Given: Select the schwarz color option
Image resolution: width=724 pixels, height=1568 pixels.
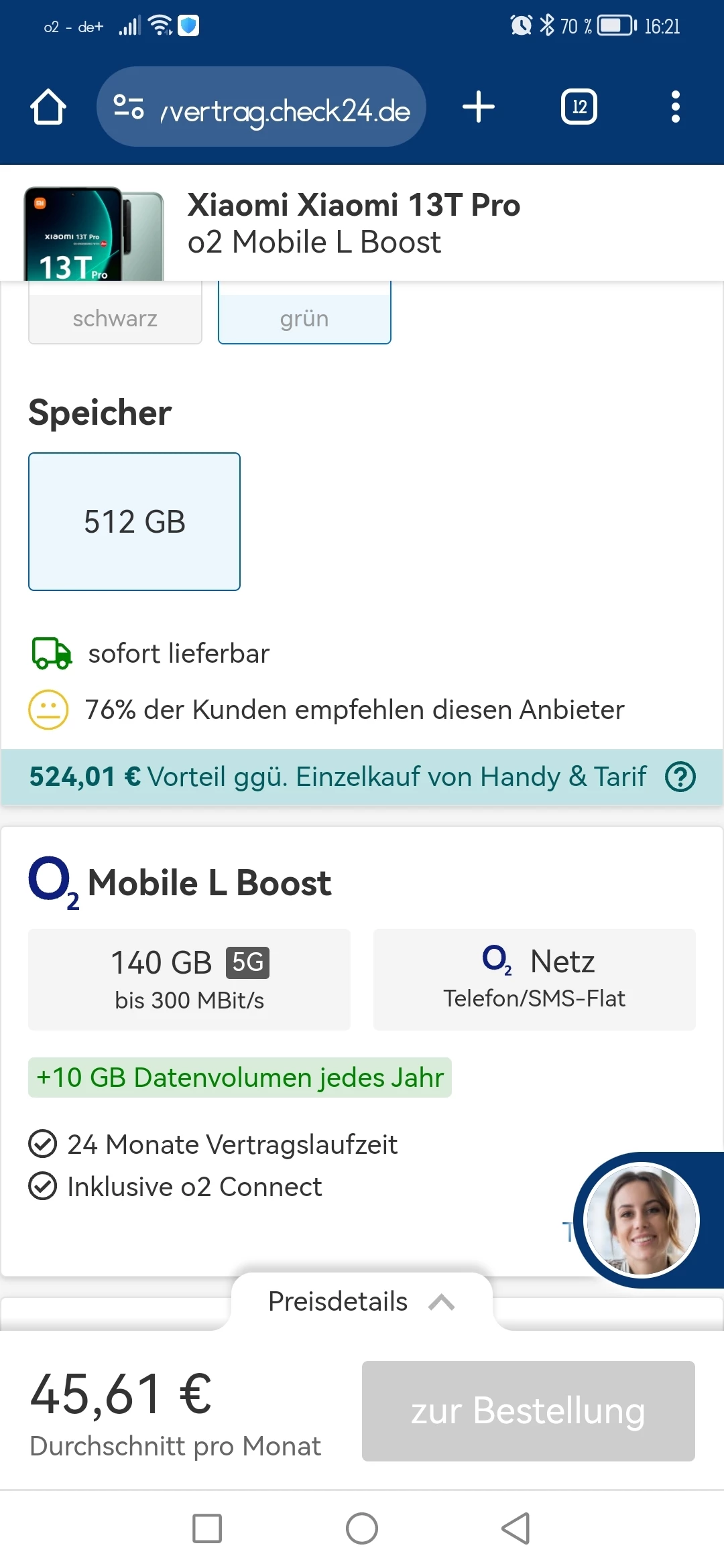Looking at the screenshot, I should 115,318.
